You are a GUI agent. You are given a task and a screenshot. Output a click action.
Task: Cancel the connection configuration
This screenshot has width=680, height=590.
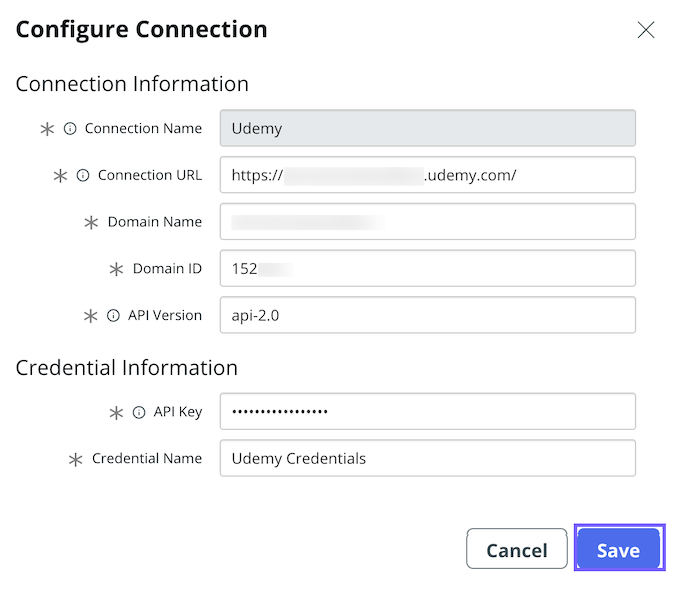click(x=517, y=549)
